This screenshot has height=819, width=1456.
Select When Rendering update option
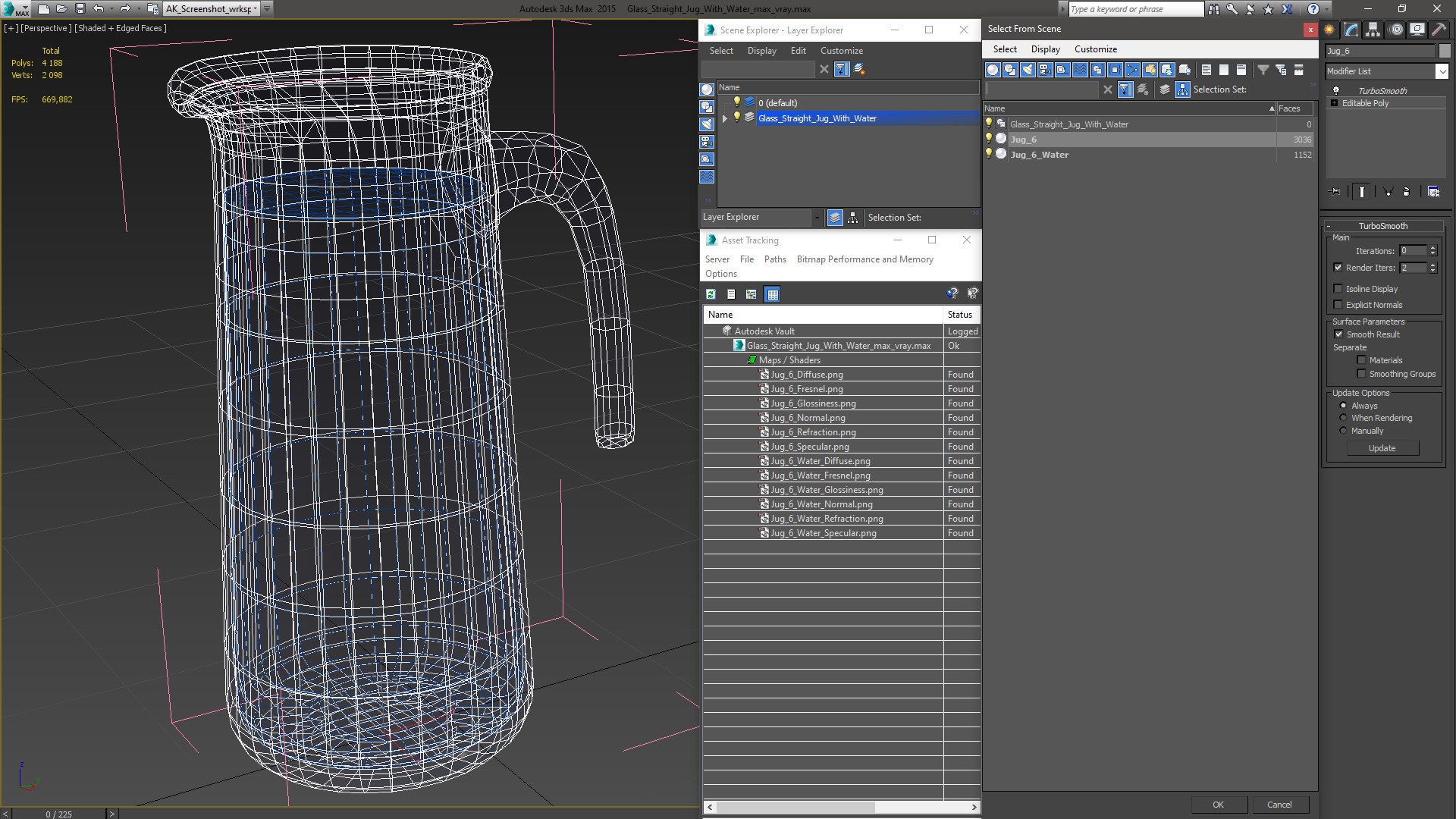(1343, 418)
